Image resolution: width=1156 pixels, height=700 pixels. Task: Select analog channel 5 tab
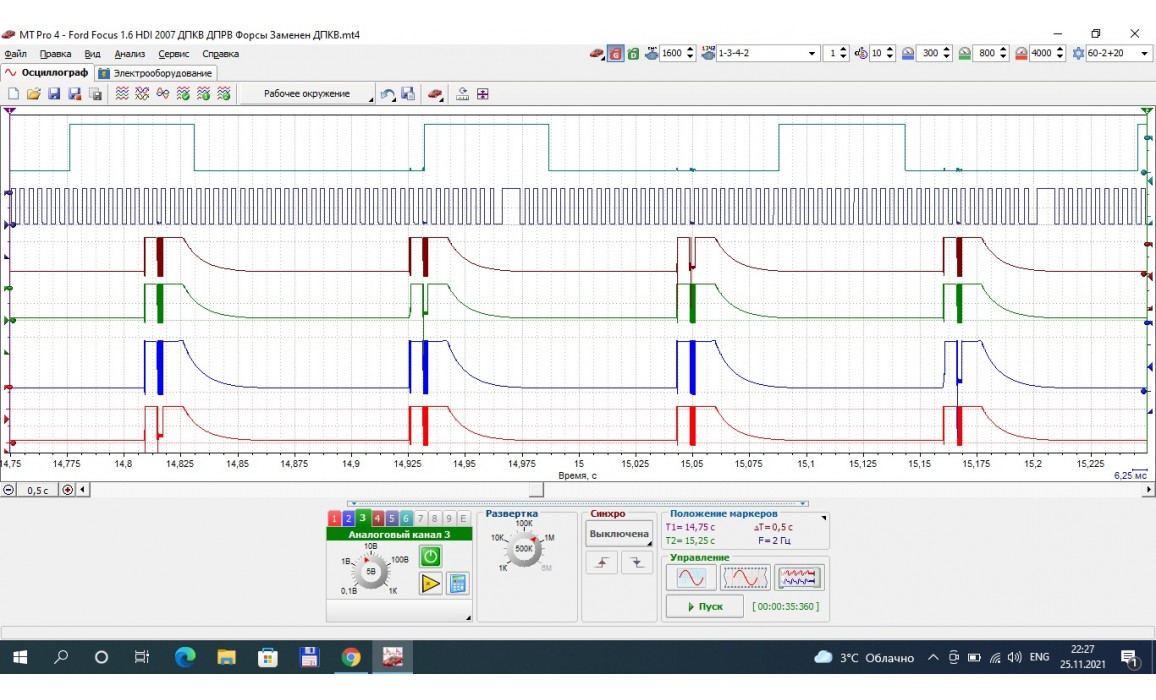pyautogui.click(x=392, y=518)
